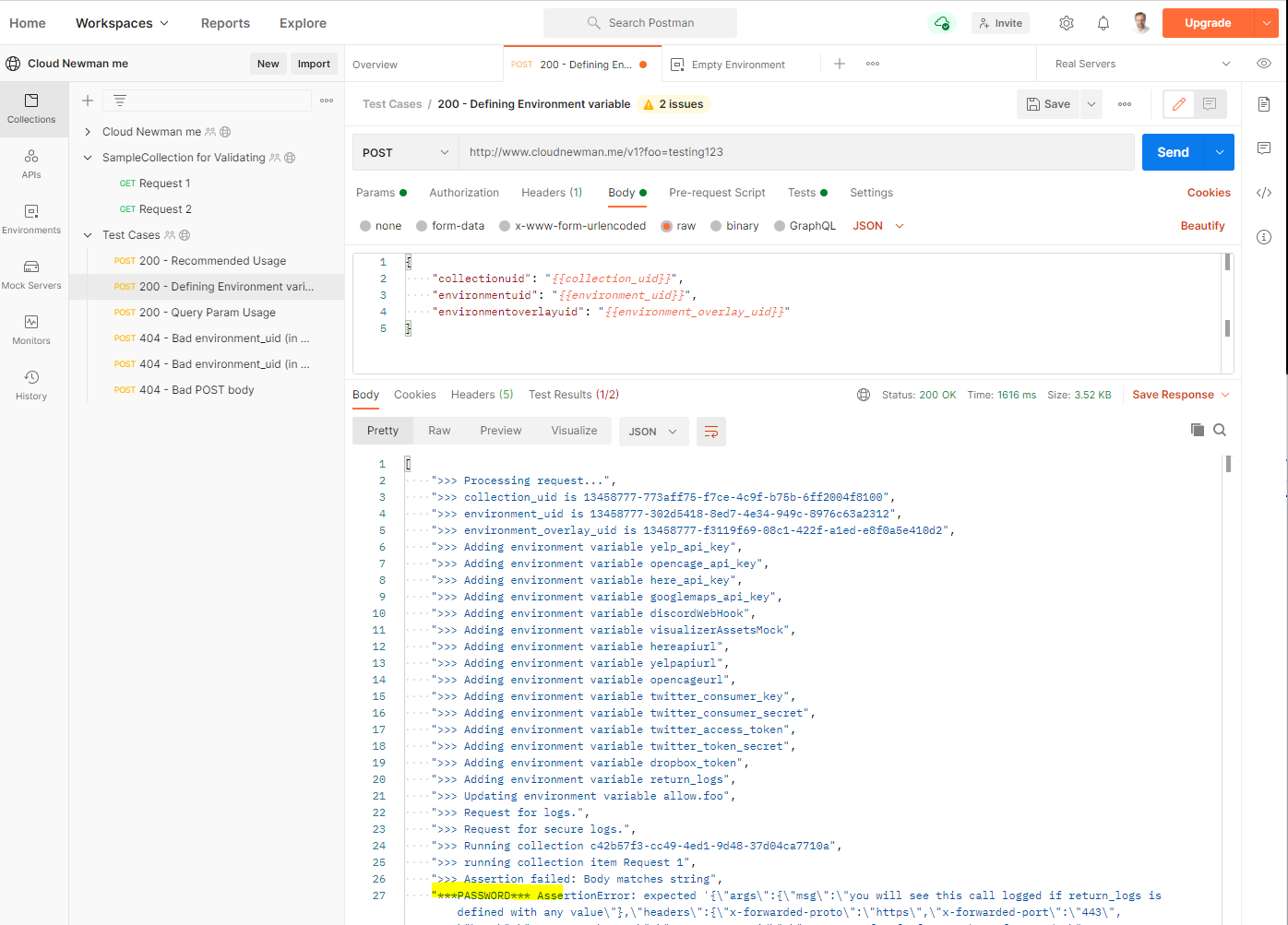
Task: Switch to the Params tab
Action: coord(381,193)
